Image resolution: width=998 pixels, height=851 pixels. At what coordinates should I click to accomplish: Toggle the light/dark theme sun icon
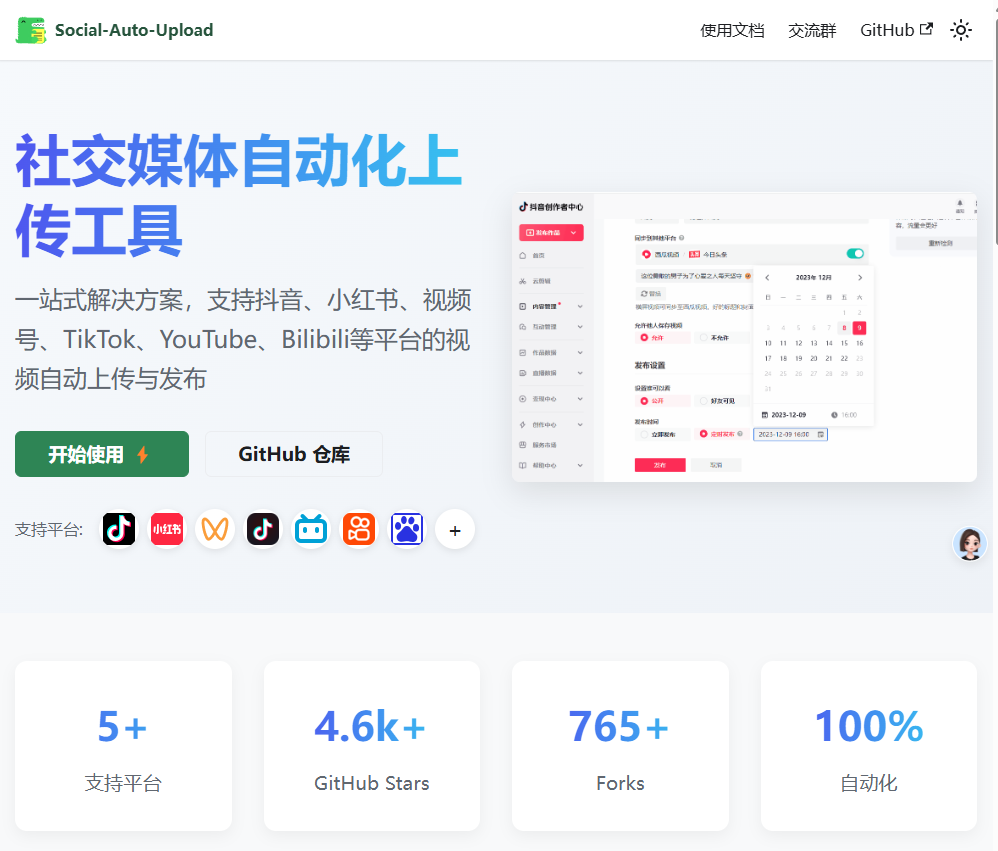point(961,30)
